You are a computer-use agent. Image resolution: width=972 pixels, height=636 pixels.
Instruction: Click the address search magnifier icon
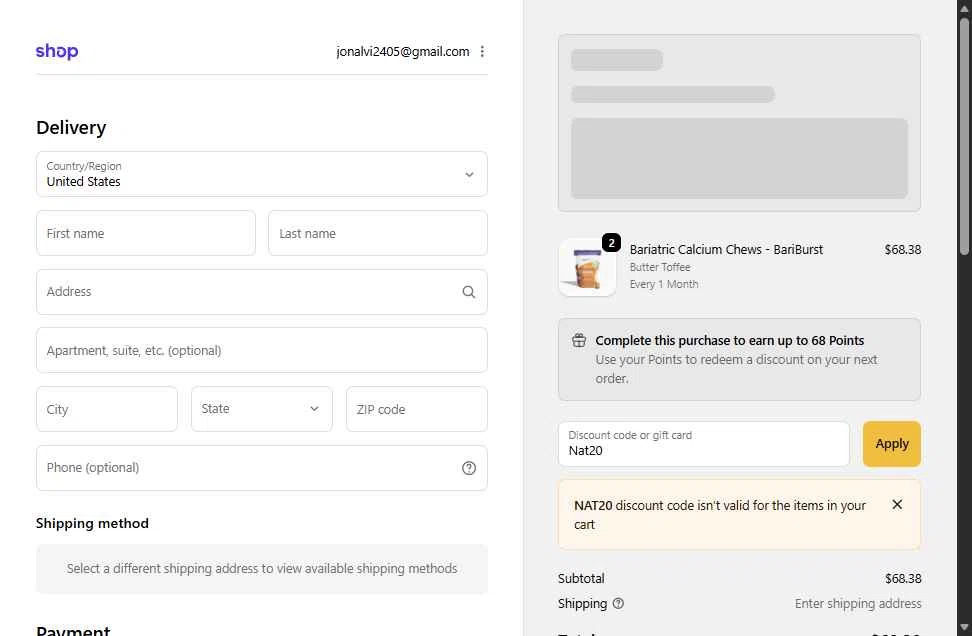(x=469, y=292)
